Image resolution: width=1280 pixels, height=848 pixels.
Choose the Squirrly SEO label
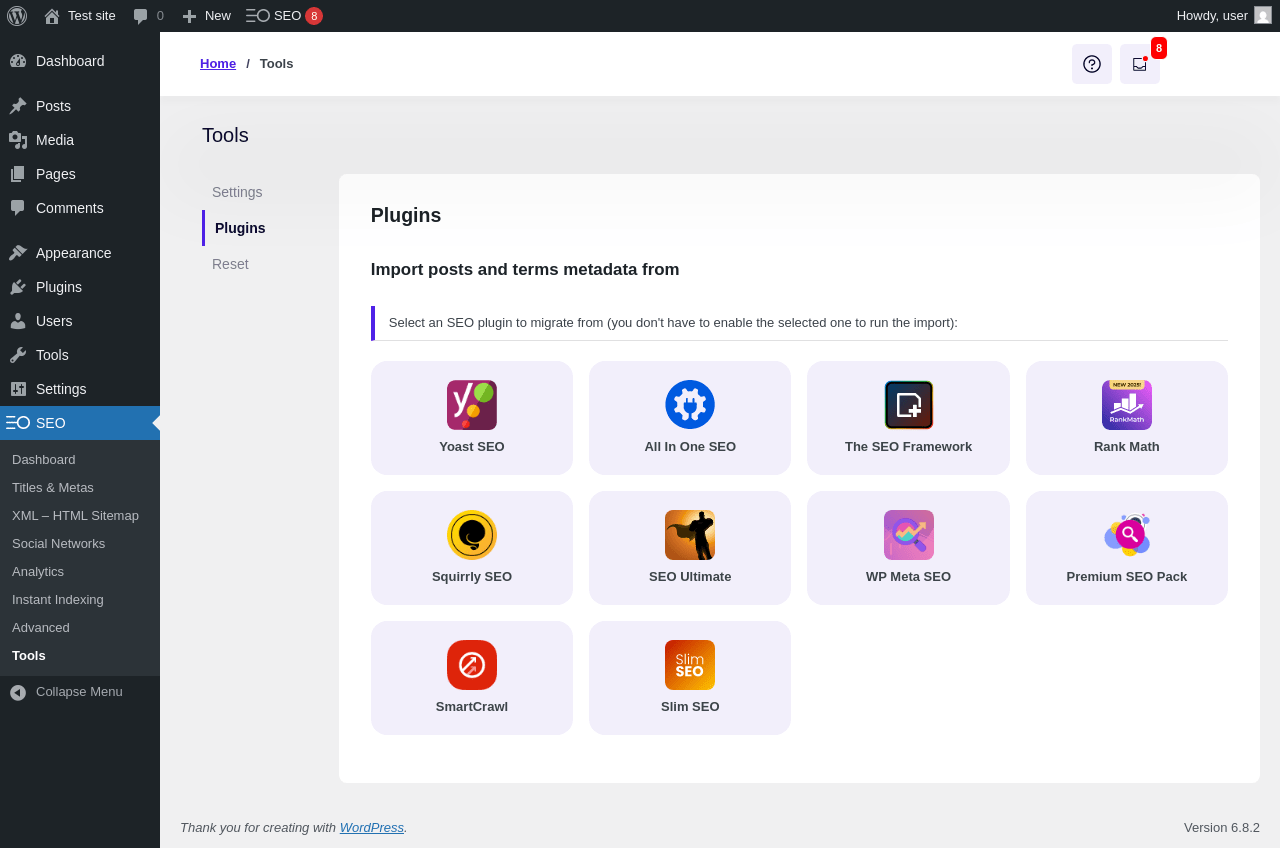472,577
